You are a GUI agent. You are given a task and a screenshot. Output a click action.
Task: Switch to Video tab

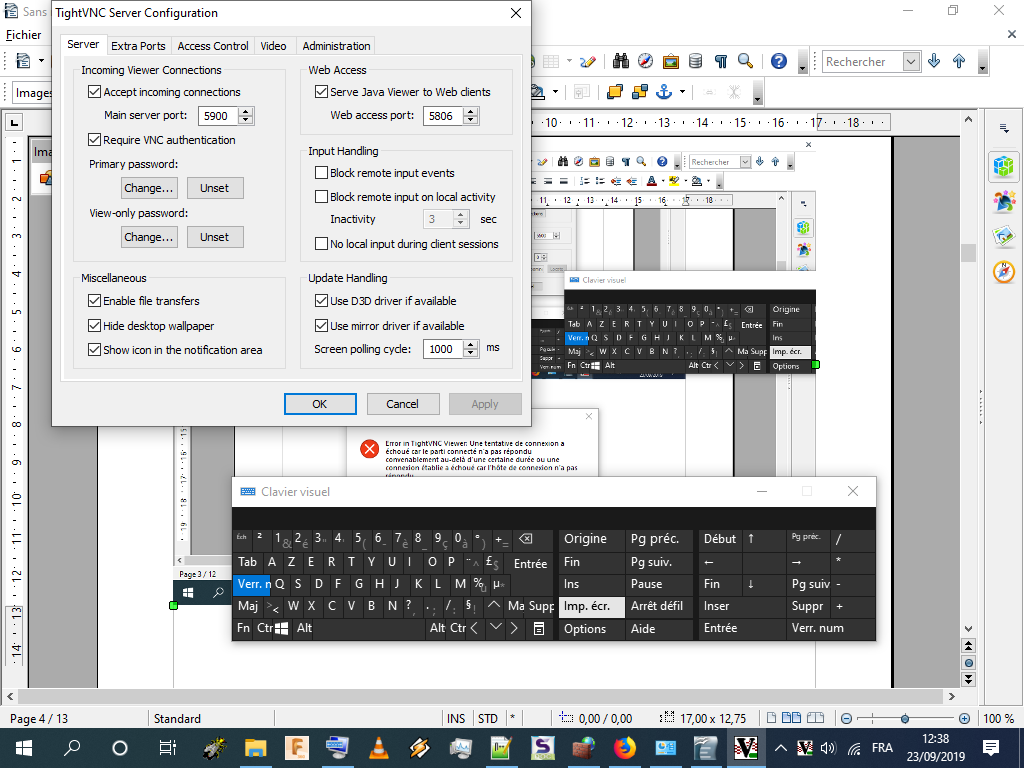(x=273, y=46)
